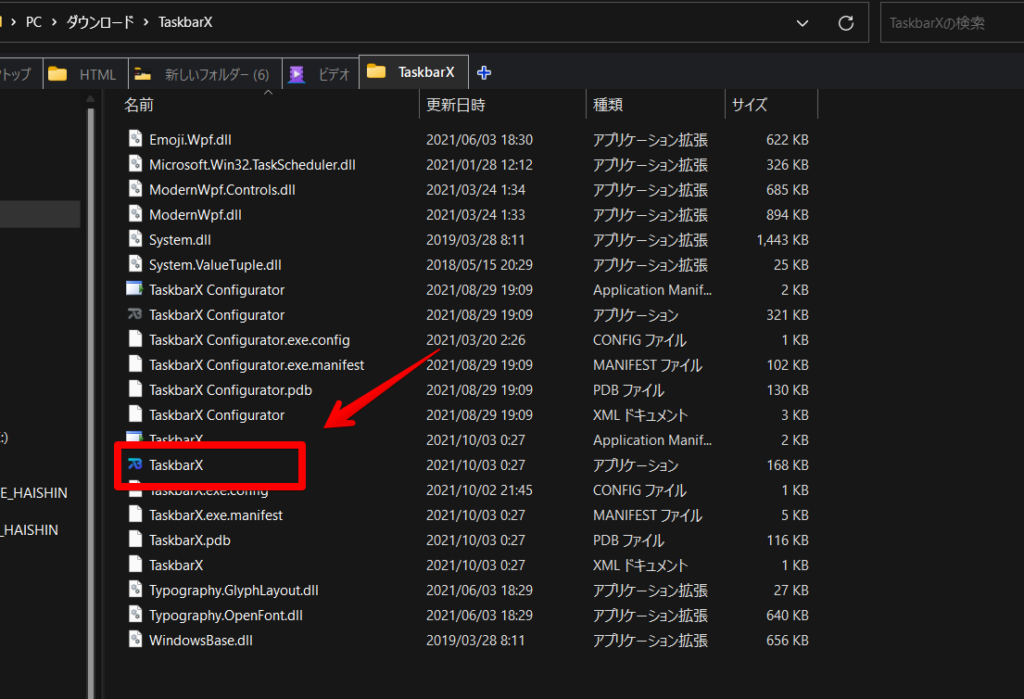Click the 1,443 KB size value
1024x699 pixels.
(782, 240)
